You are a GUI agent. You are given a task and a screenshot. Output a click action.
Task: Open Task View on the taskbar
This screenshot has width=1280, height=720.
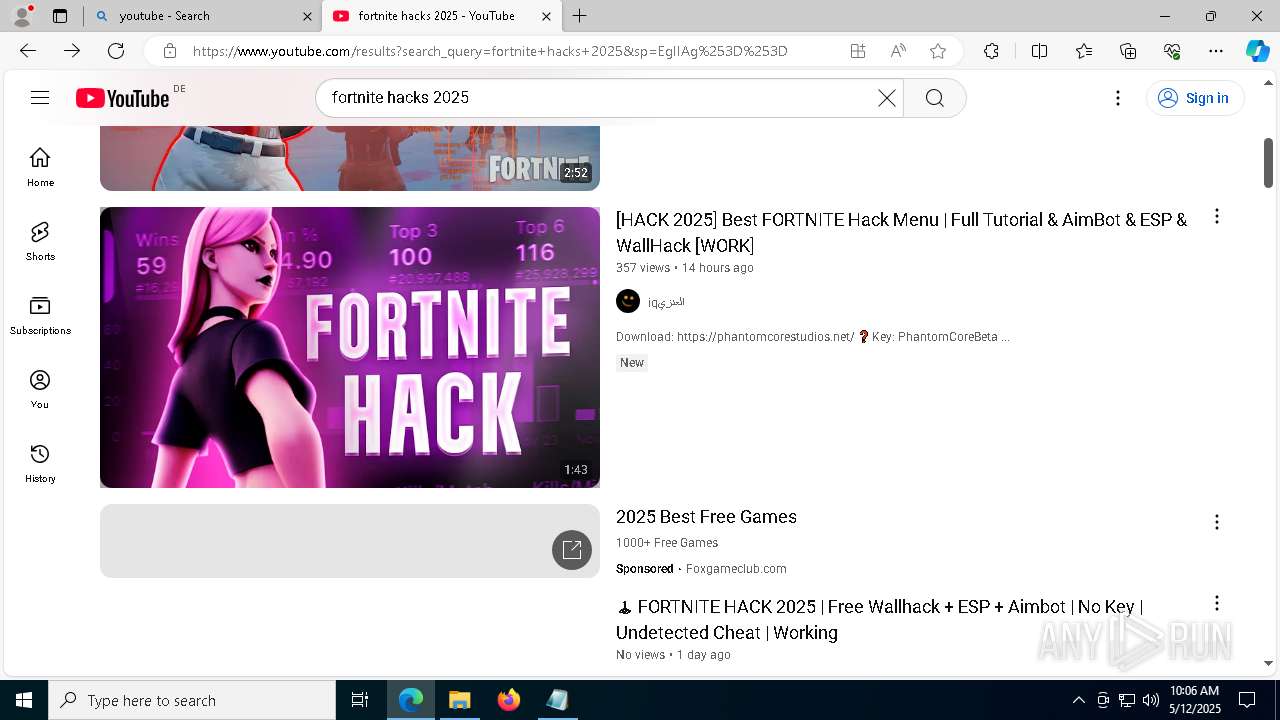[x=360, y=700]
